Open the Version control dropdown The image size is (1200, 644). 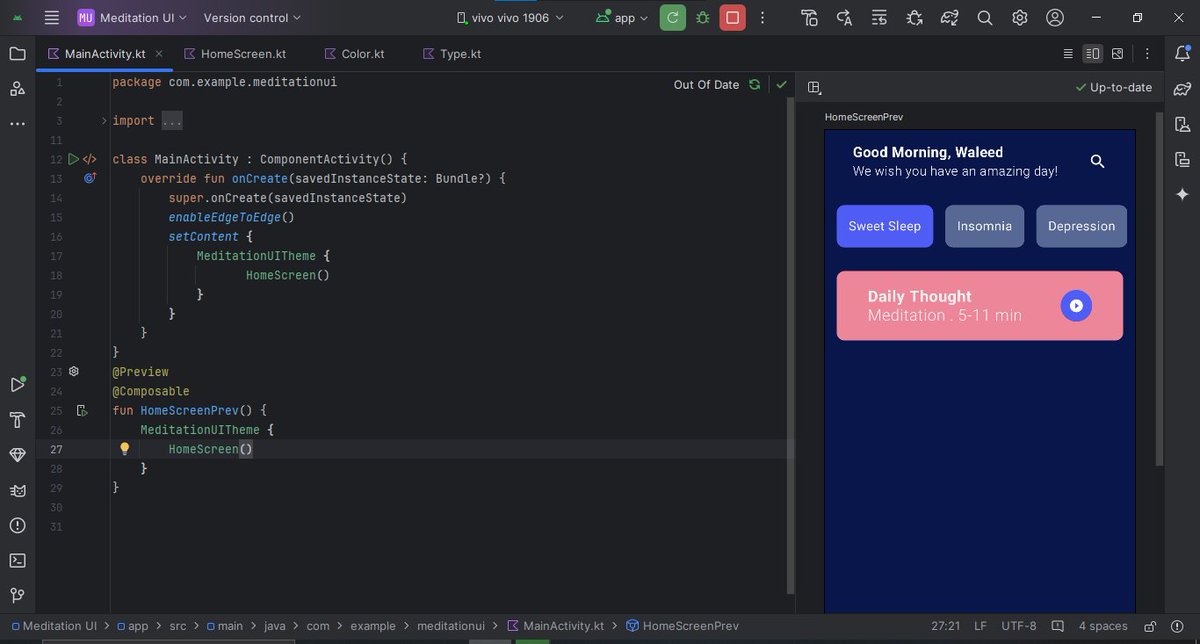[x=253, y=18]
